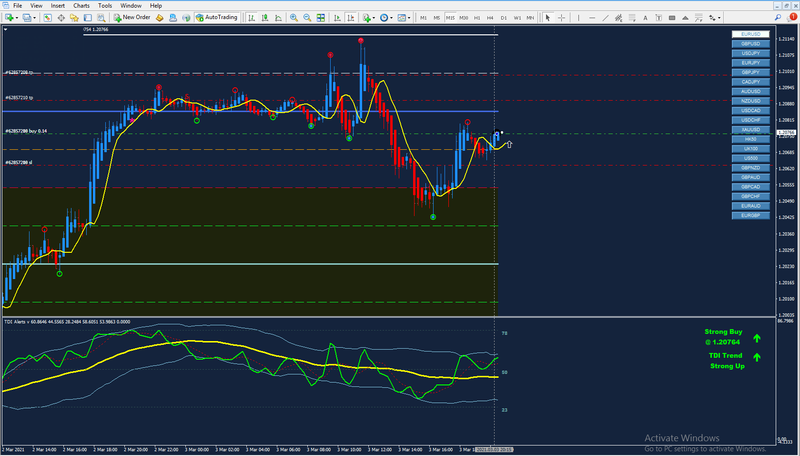Select the H4 timeframe
The width and height of the screenshot is (800, 456).
point(490,18)
